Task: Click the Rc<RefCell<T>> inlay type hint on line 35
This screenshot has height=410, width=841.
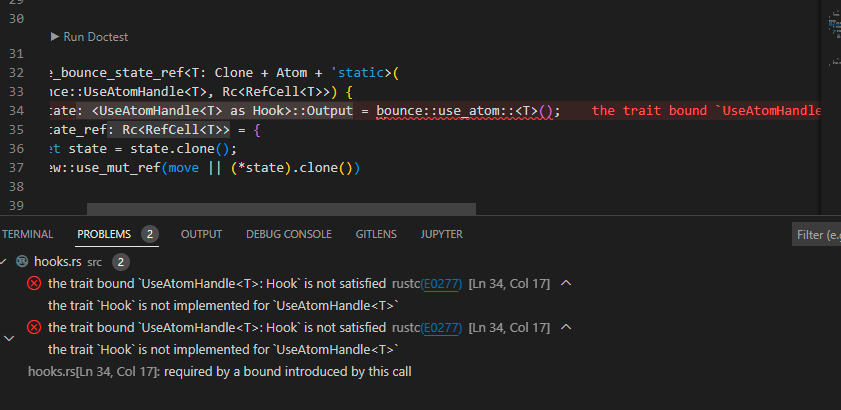Action: (x=168, y=130)
